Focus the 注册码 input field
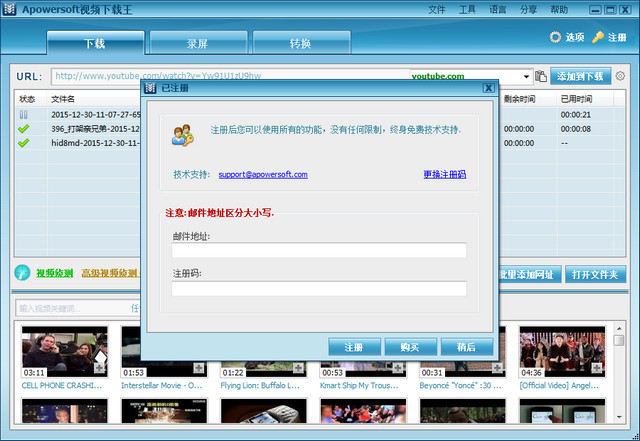The image size is (640, 441). (319, 288)
